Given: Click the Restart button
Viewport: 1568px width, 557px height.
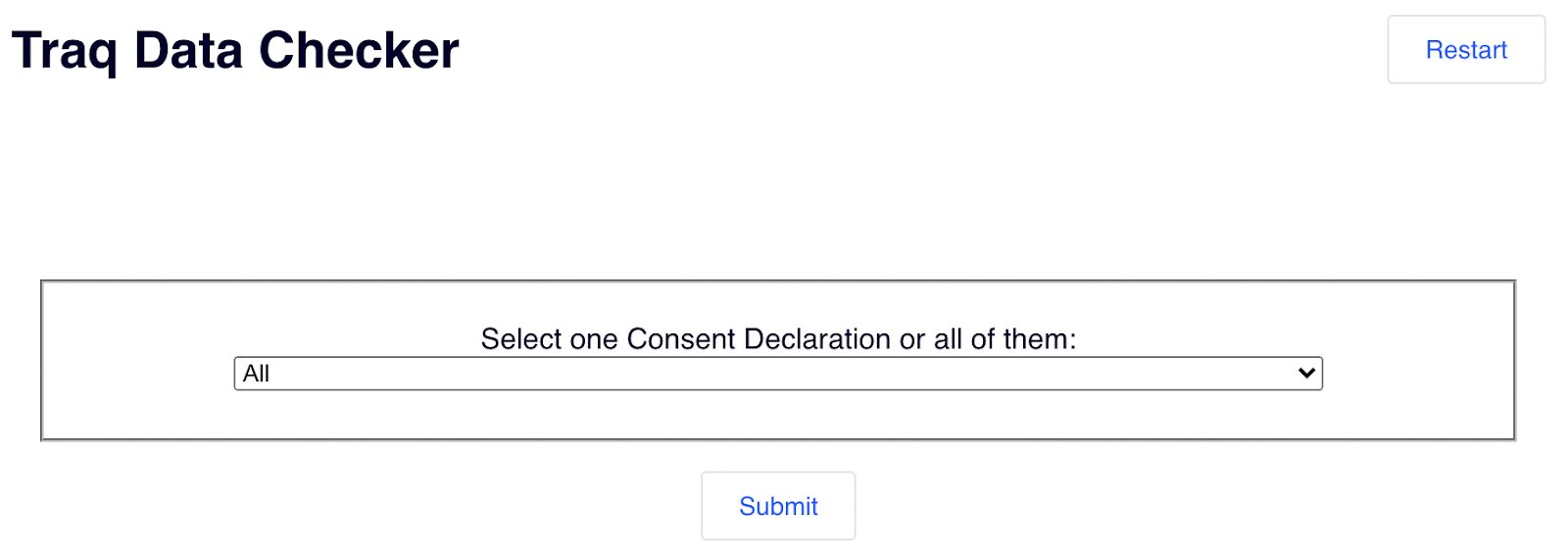Looking at the screenshot, I should 1465,50.
